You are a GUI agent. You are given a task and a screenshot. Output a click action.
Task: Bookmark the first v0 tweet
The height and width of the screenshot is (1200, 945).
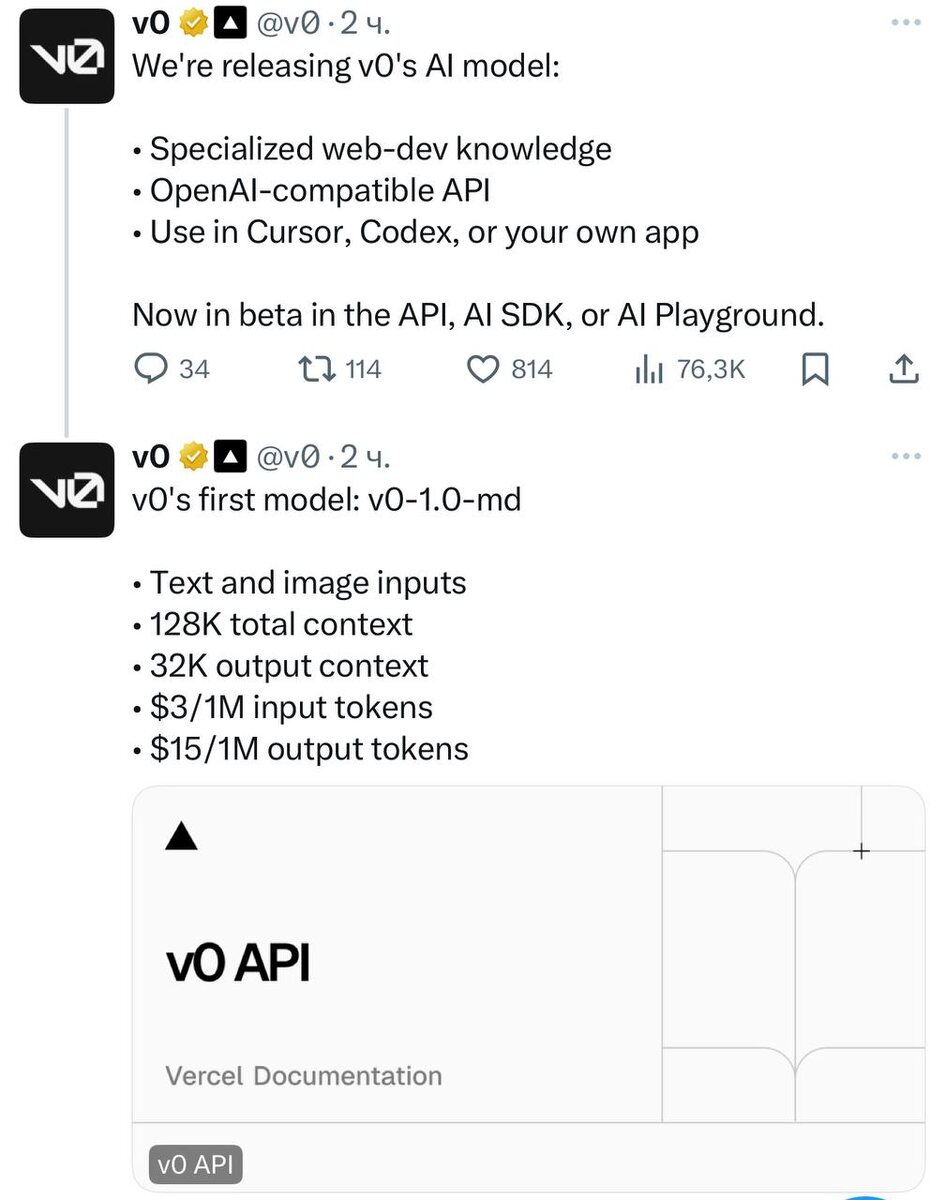(816, 370)
